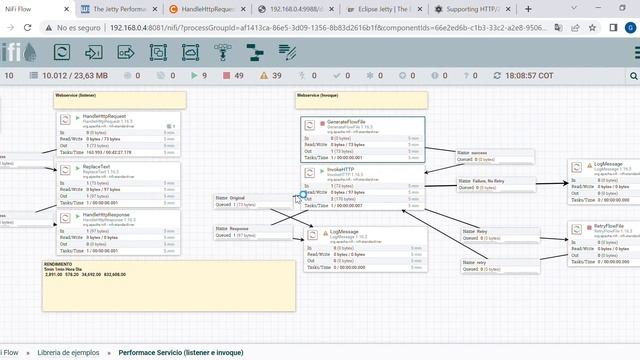Select the Remote Process Group cloud icon
This screenshot has height=360, width=640.
pos(190,52)
